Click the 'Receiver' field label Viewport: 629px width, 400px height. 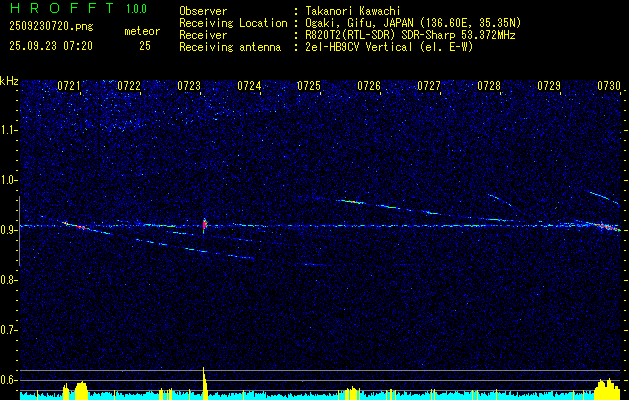(203, 35)
